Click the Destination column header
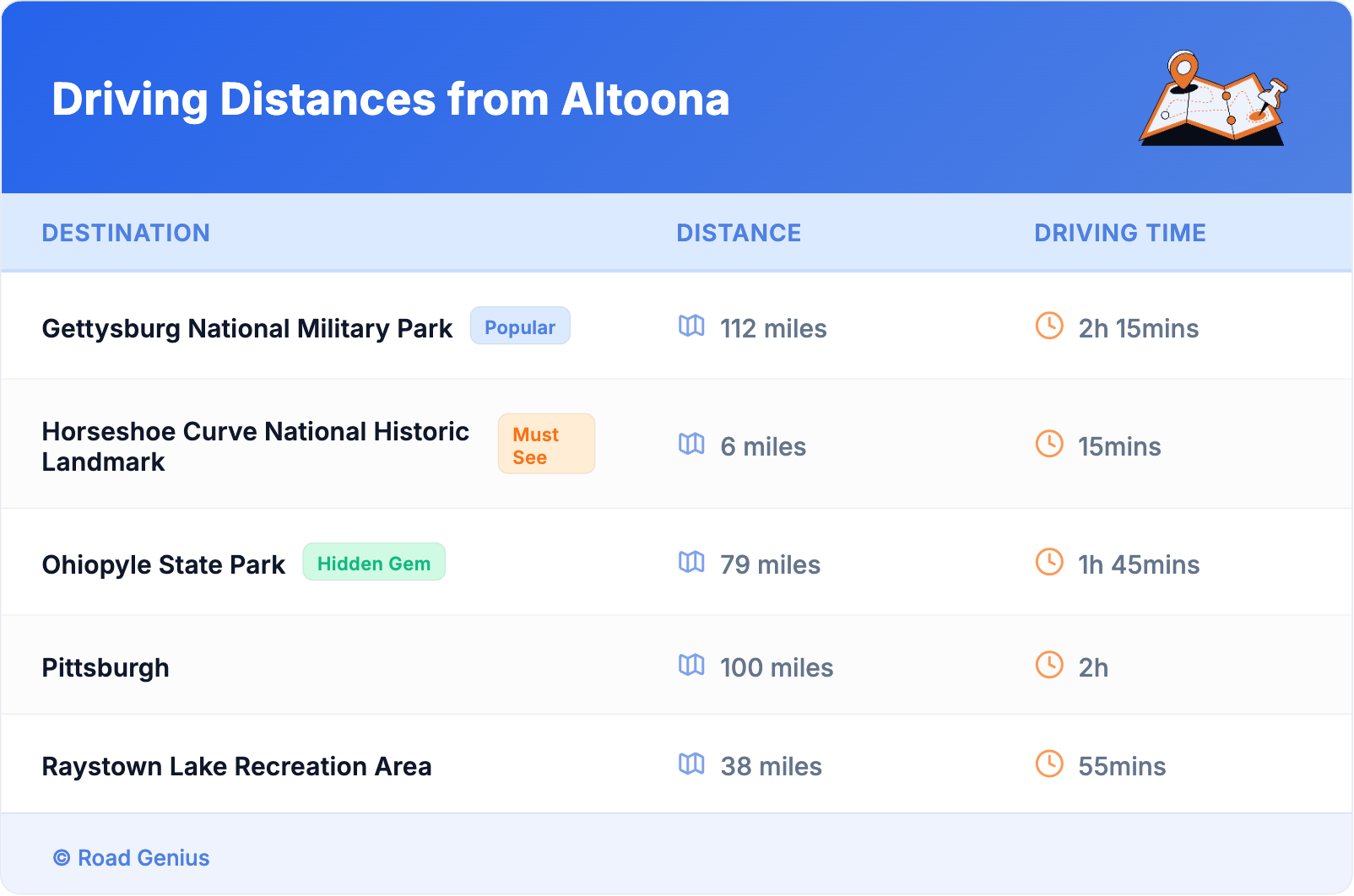 click(126, 233)
